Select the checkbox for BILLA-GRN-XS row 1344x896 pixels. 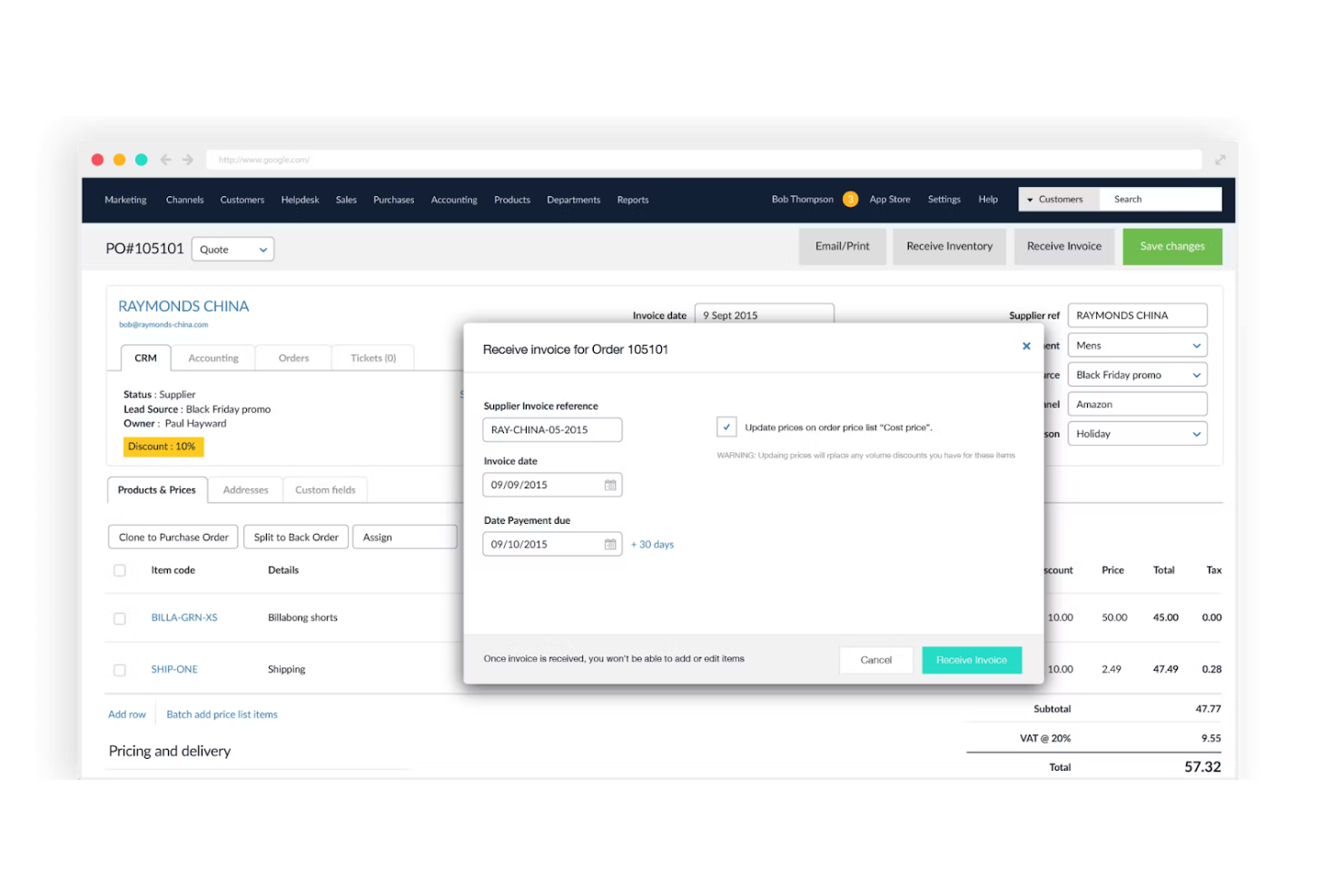[120, 618]
